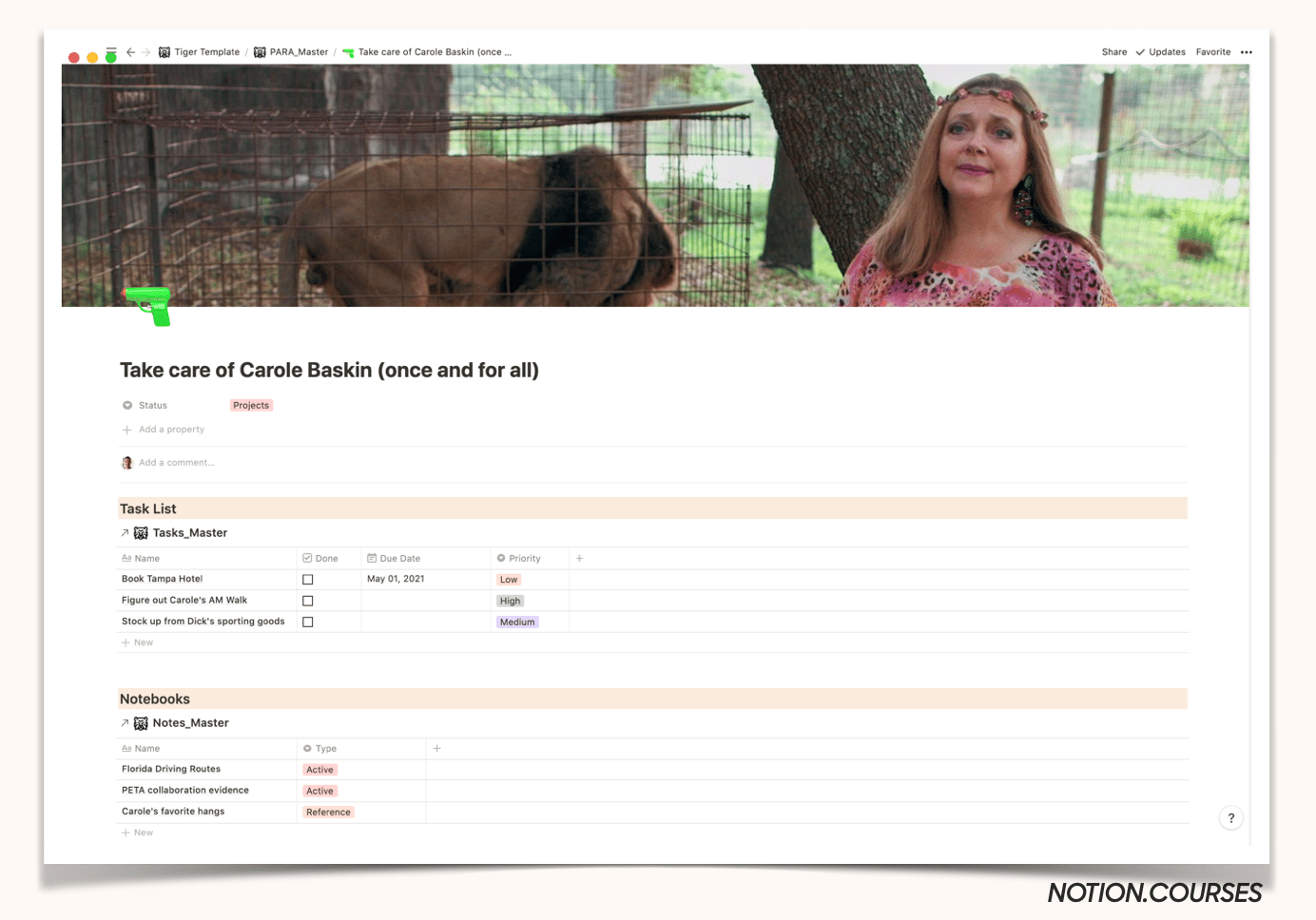
Task: Click the Name column header in Notes_Master
Action: click(x=147, y=749)
